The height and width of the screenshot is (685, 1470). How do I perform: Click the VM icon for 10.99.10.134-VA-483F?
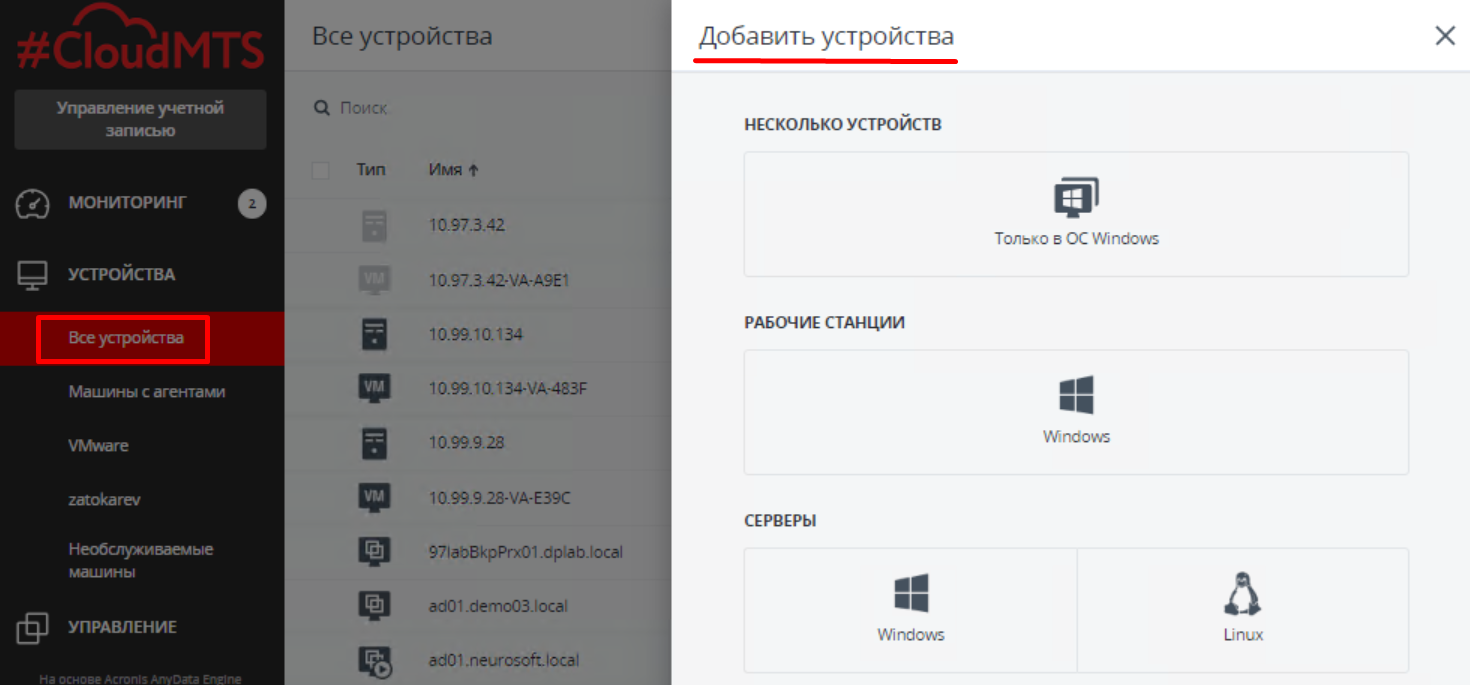click(374, 387)
